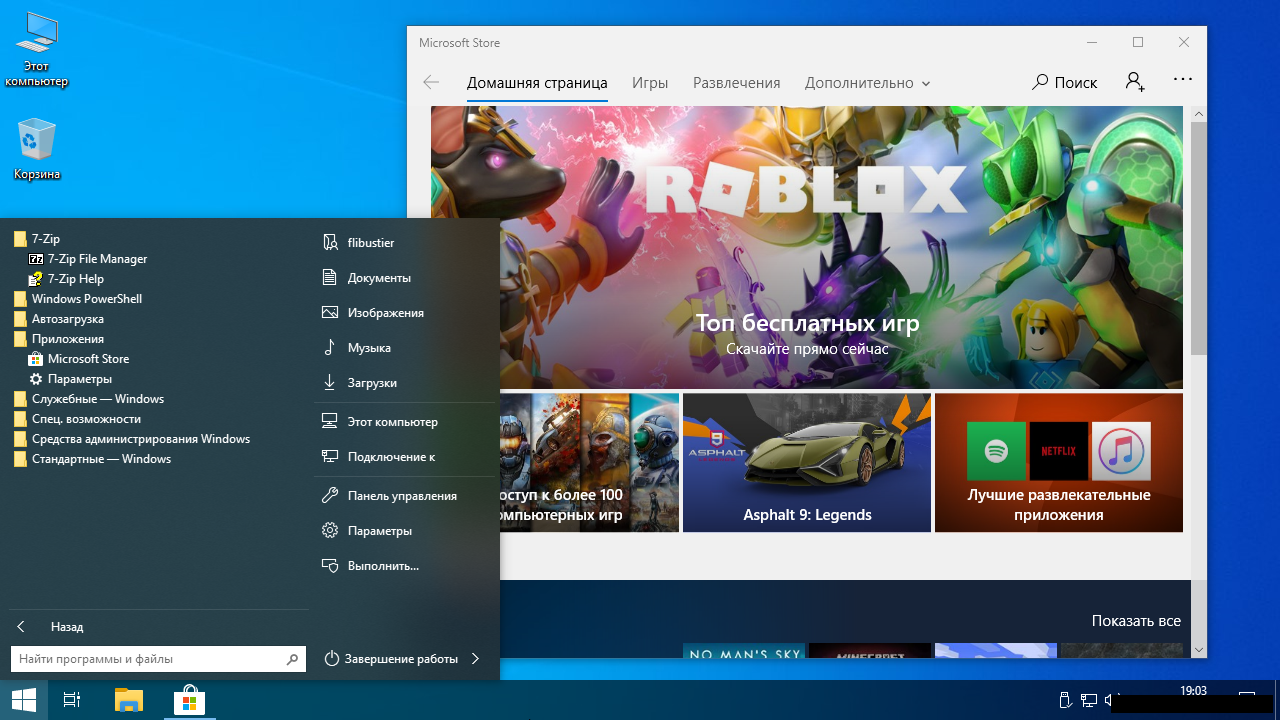Switch to the Игры tab

(650, 83)
